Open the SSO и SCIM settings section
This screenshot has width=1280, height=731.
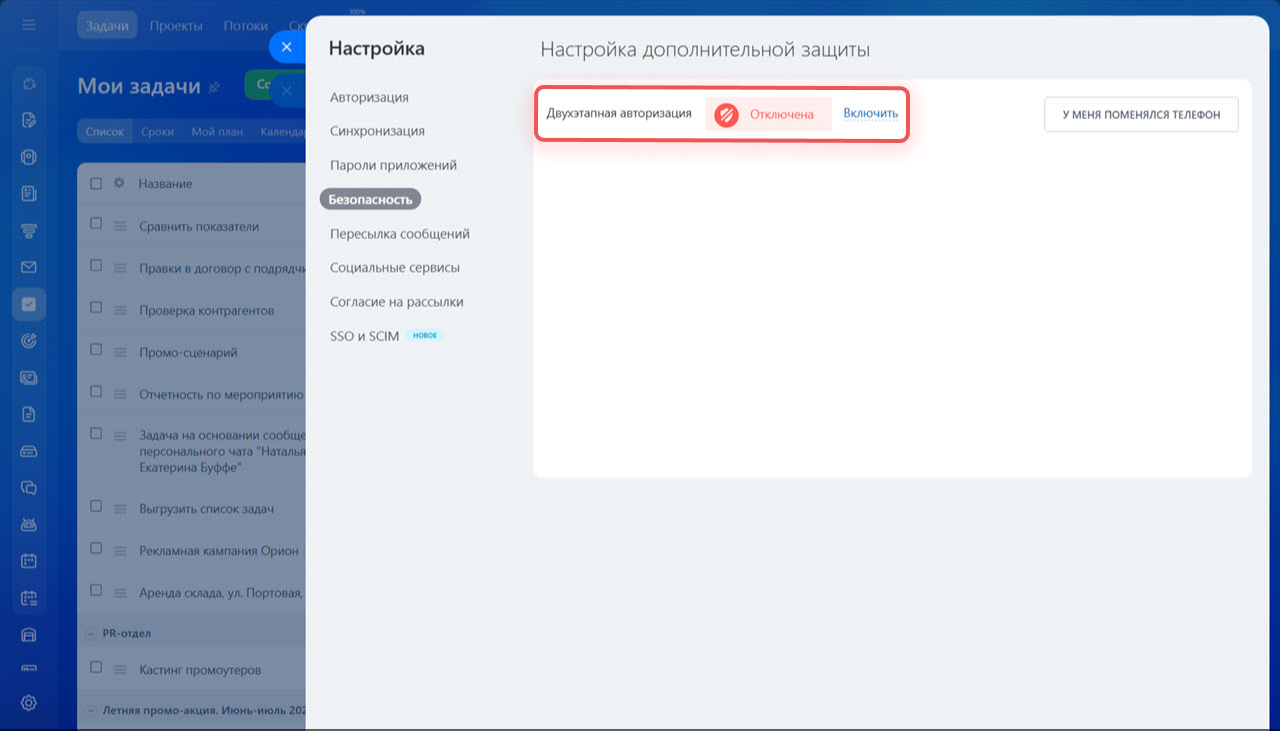pyautogui.click(x=365, y=335)
